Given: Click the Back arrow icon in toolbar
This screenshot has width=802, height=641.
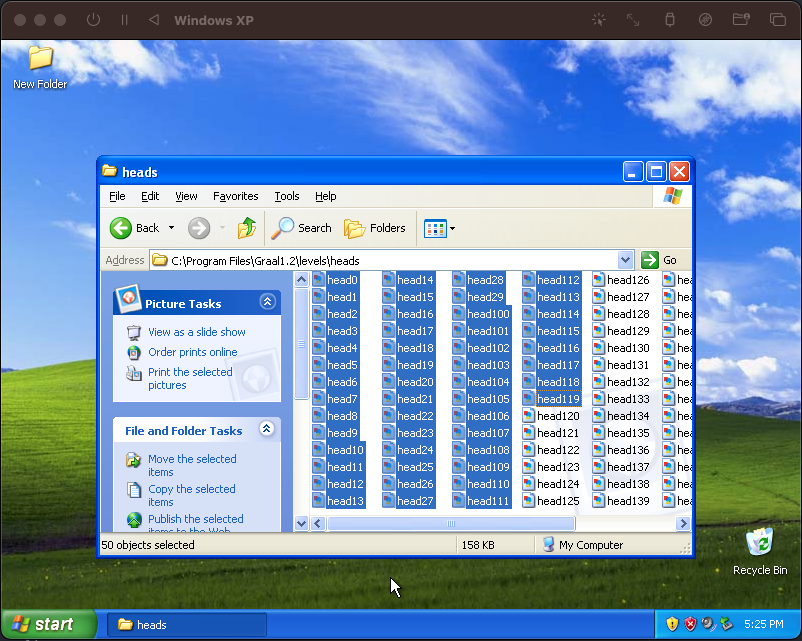Looking at the screenshot, I should point(121,228).
